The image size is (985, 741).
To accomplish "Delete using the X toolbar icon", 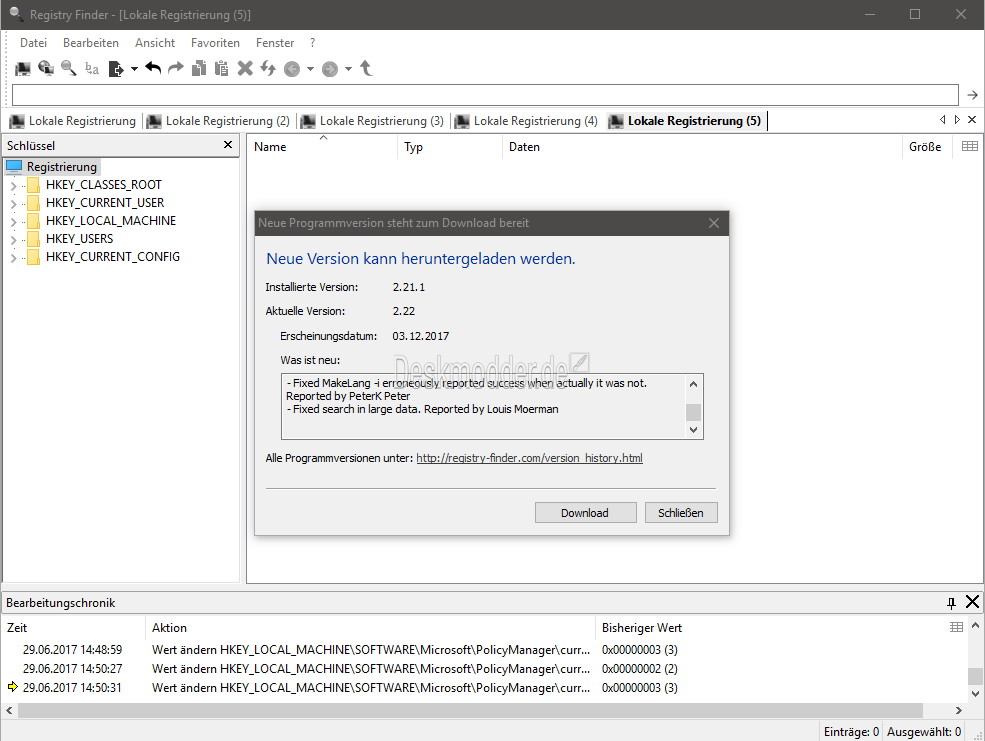I will [x=245, y=68].
